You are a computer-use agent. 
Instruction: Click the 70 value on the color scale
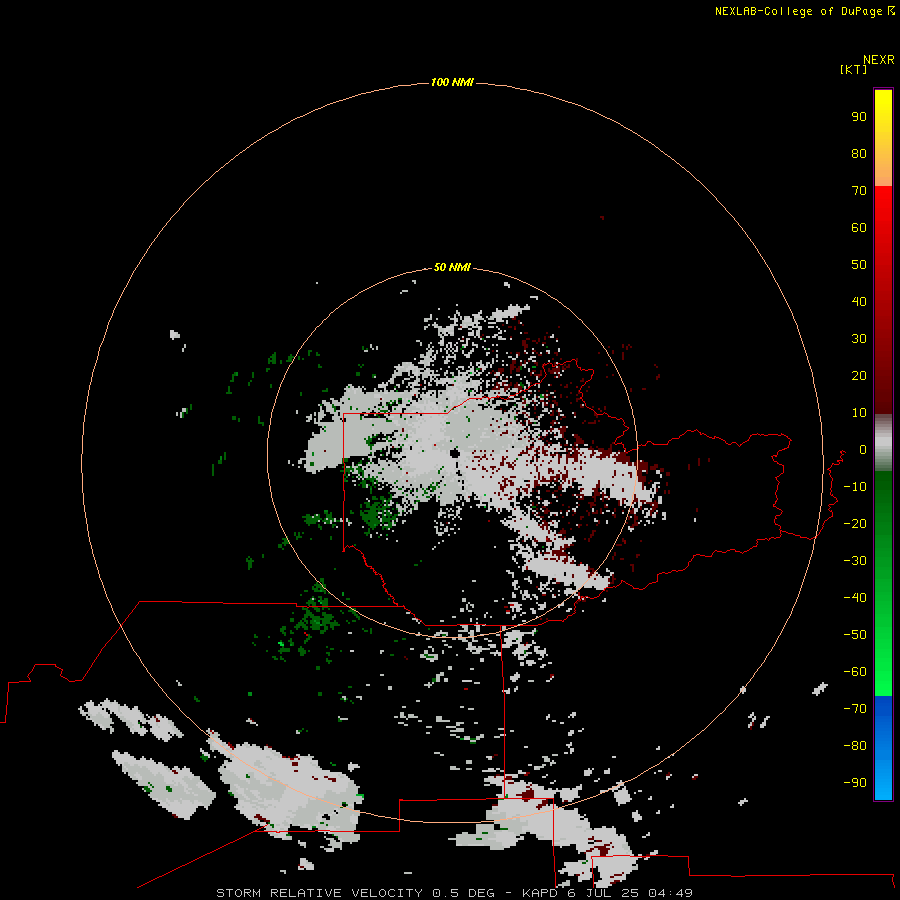tap(859, 191)
